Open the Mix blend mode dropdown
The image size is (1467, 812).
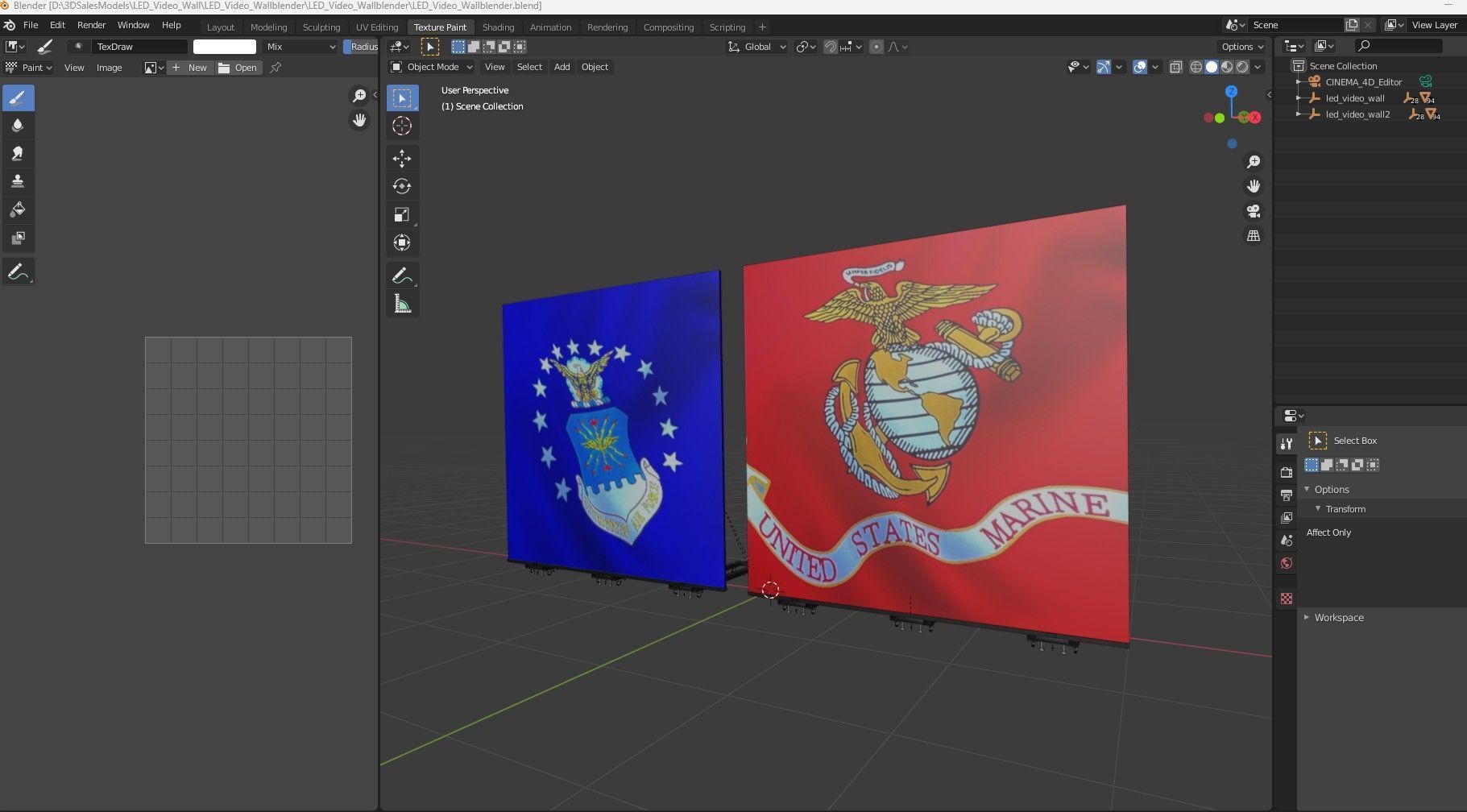[x=300, y=47]
